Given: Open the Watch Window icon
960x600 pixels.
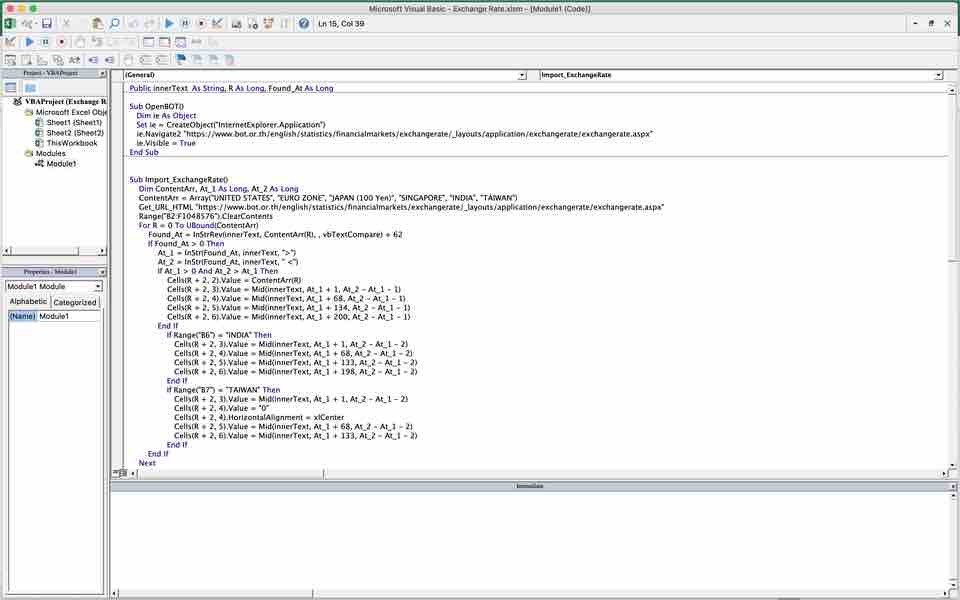Looking at the screenshot, I should click(x=181, y=42).
